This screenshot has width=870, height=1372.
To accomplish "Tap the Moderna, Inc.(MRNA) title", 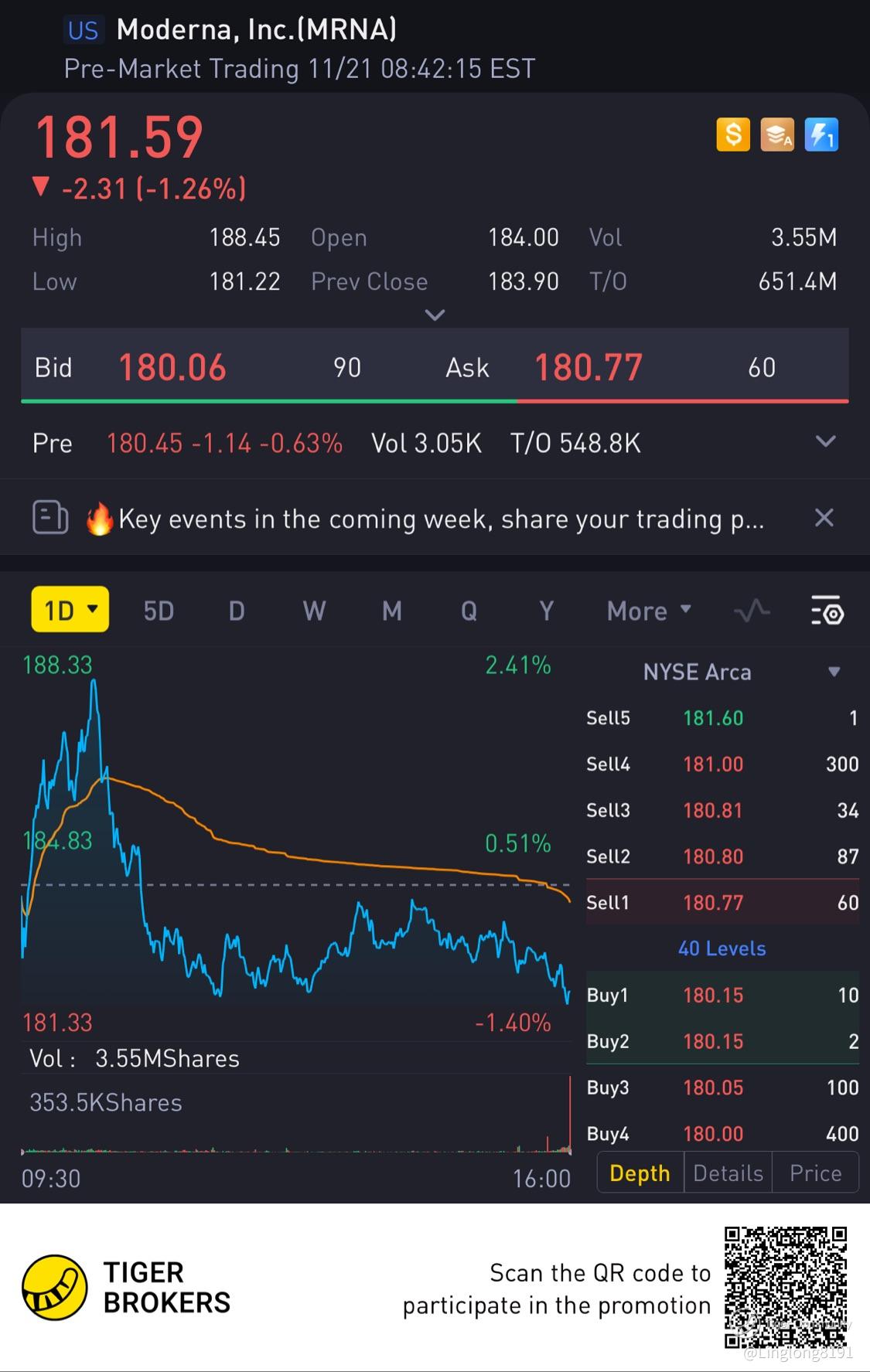I will (x=256, y=29).
